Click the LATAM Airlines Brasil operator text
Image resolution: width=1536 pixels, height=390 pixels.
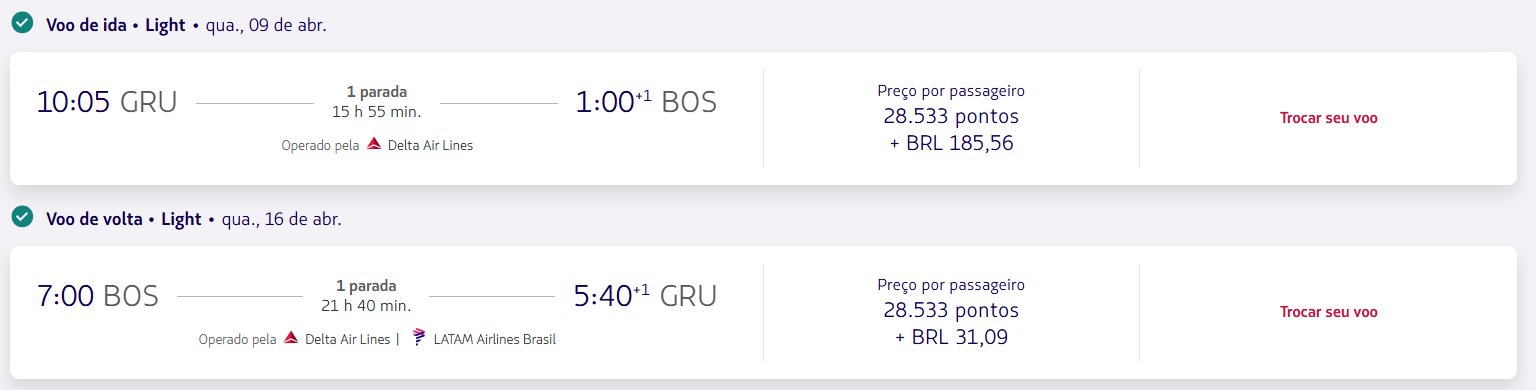tap(494, 339)
